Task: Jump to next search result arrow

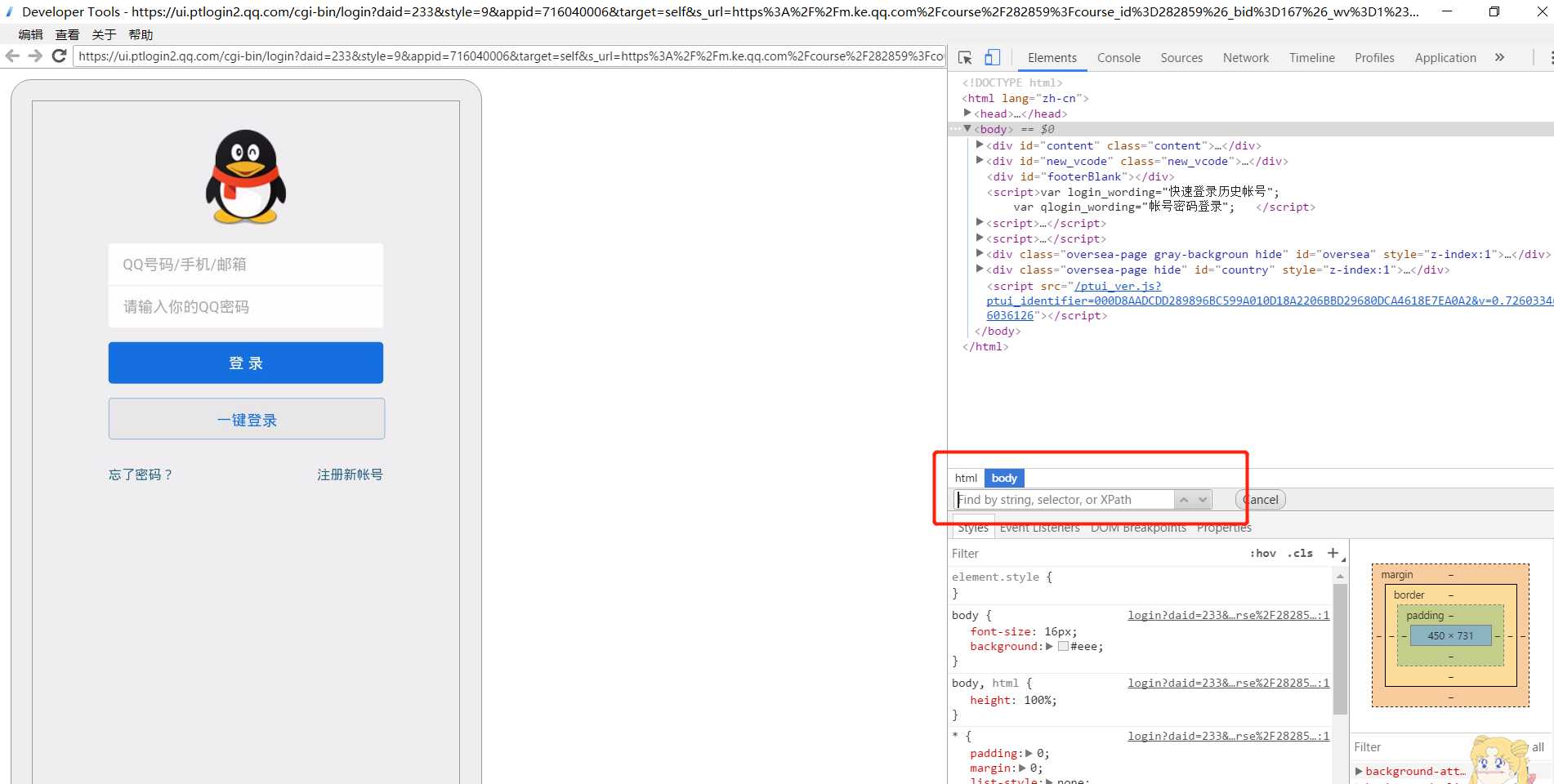Action: (1203, 500)
